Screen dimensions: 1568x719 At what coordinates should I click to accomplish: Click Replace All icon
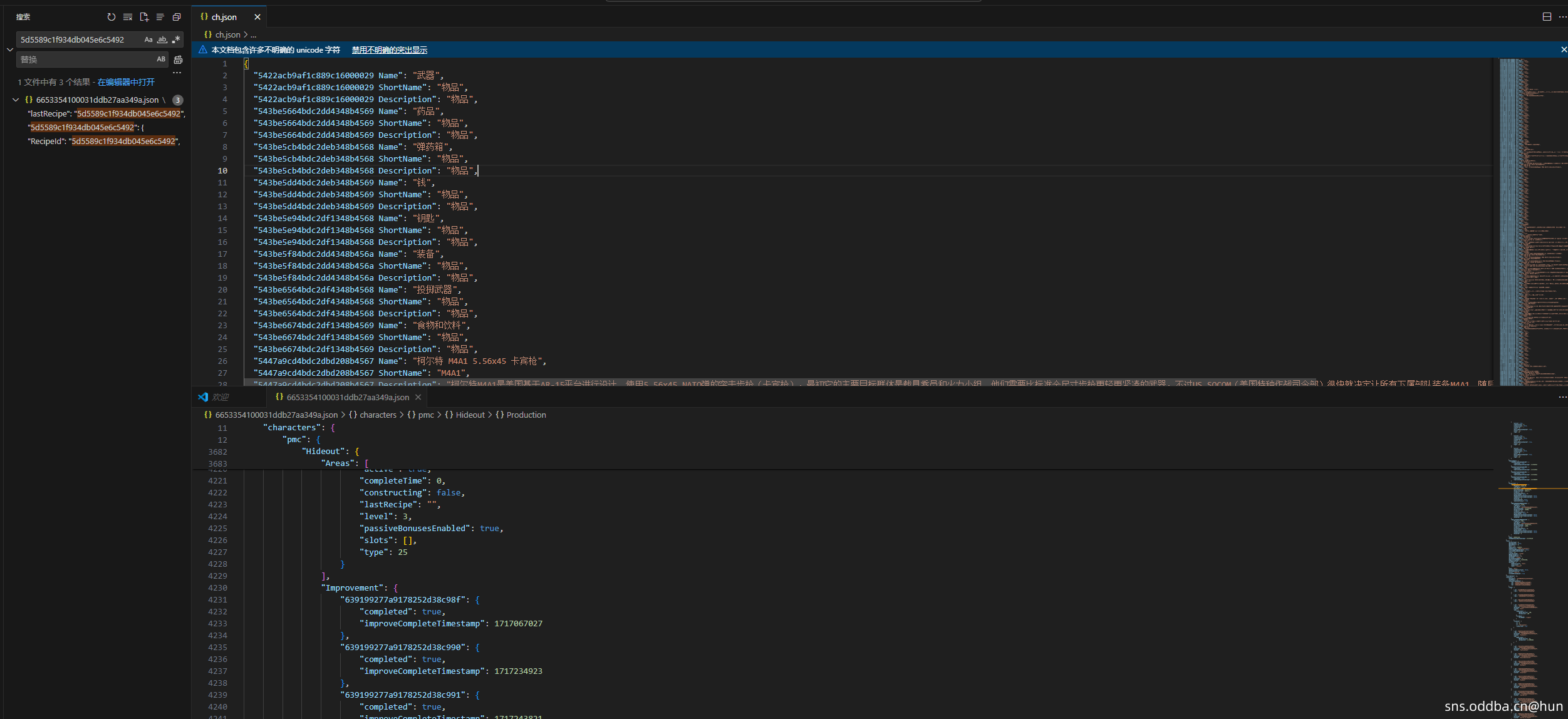(178, 59)
